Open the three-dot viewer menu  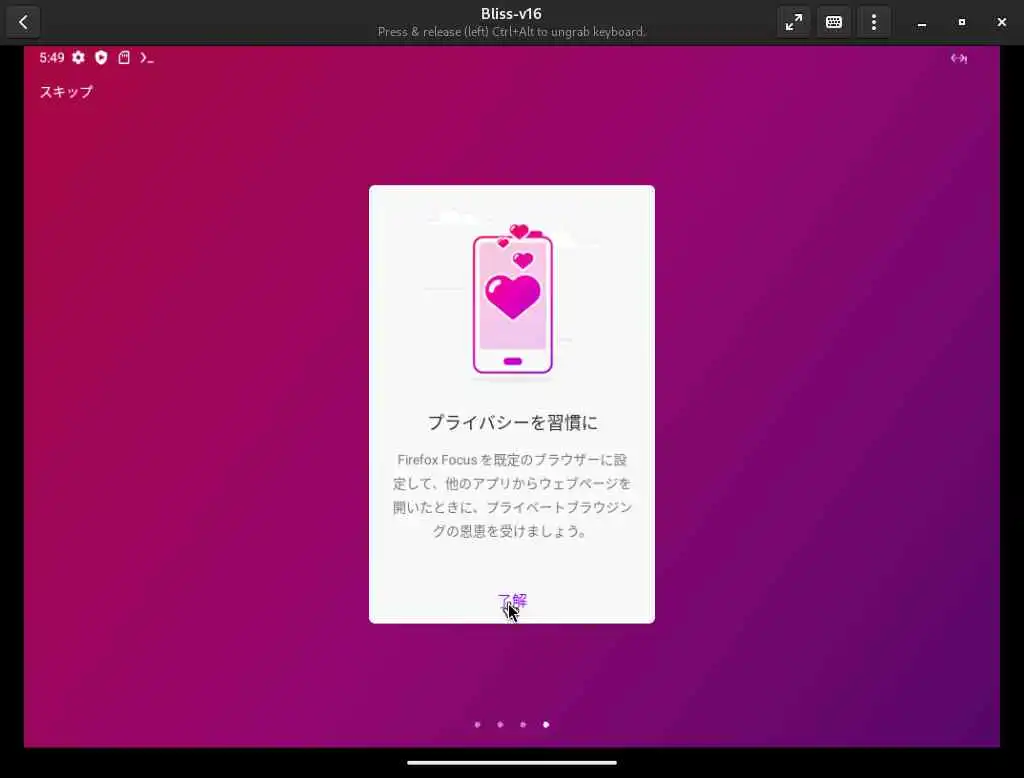click(x=874, y=22)
